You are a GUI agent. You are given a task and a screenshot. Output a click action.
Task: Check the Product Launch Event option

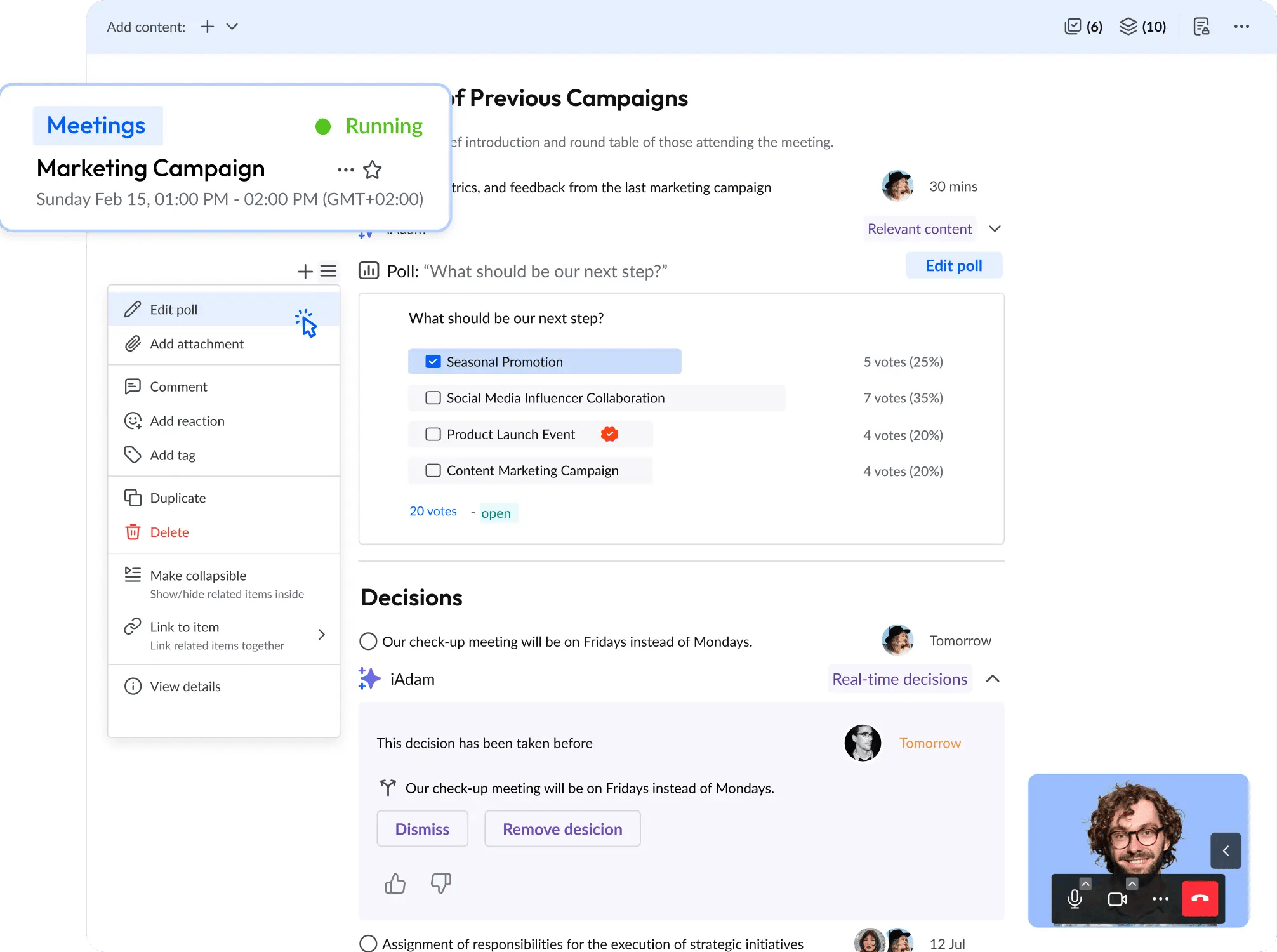click(x=433, y=434)
